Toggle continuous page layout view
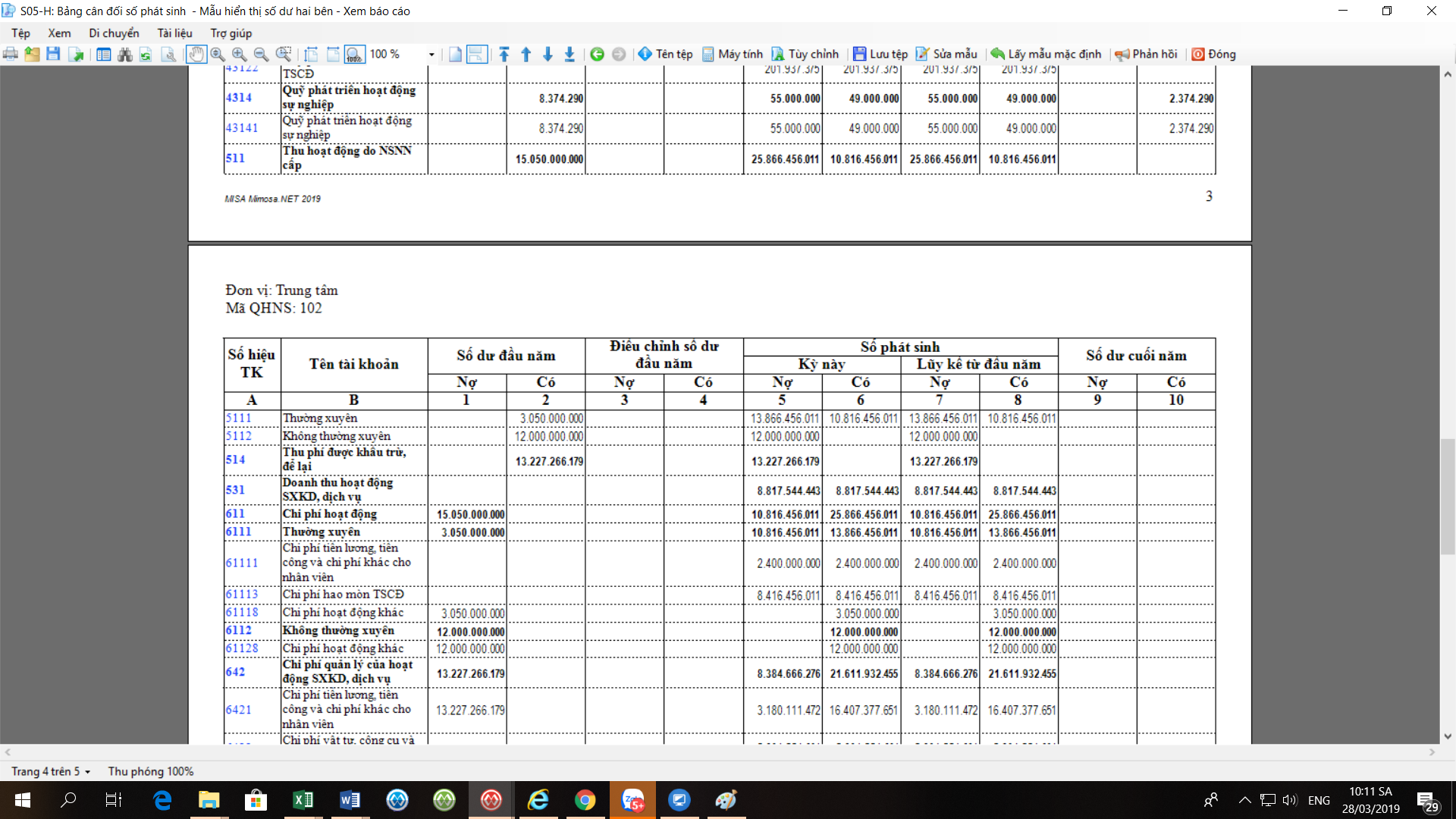 pyautogui.click(x=476, y=54)
